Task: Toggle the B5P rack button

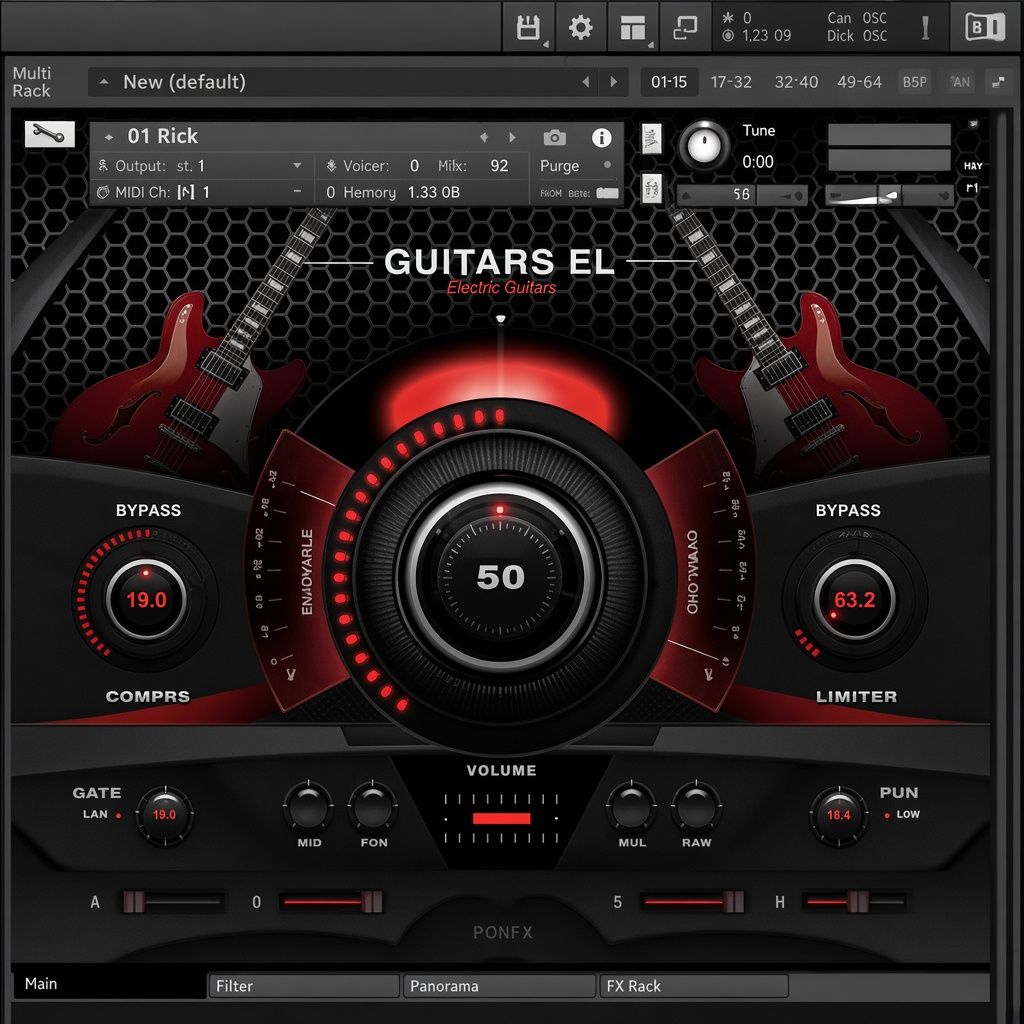Action: point(914,82)
